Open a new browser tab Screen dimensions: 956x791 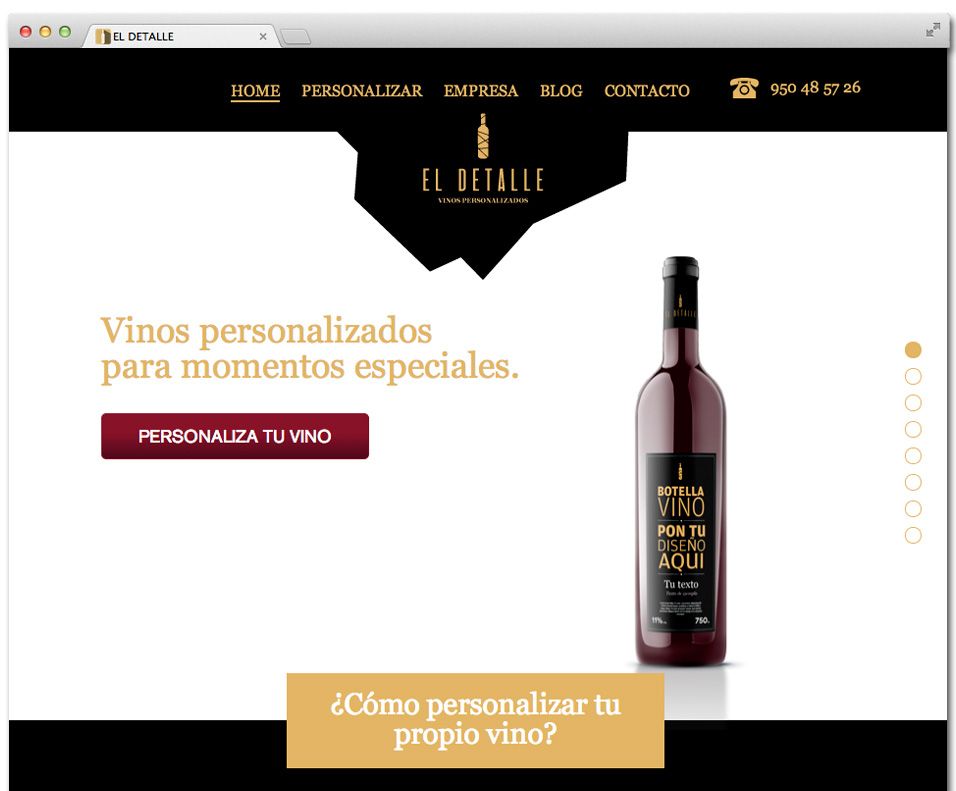(x=296, y=37)
